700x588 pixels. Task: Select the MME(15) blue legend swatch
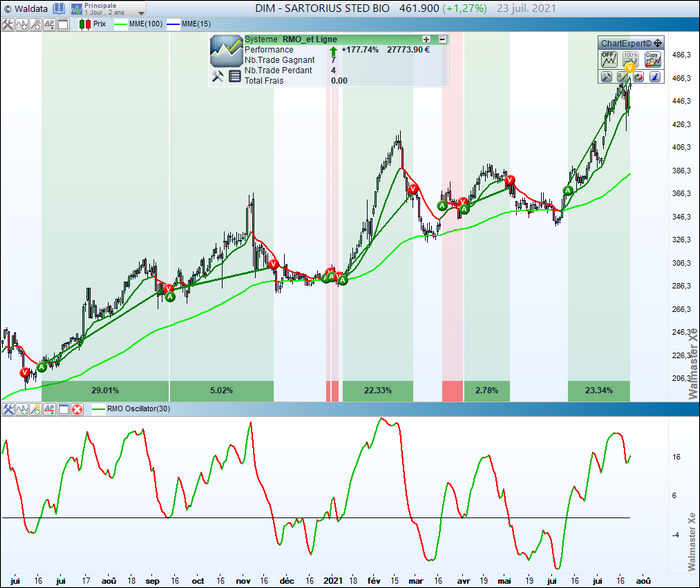(x=173, y=24)
